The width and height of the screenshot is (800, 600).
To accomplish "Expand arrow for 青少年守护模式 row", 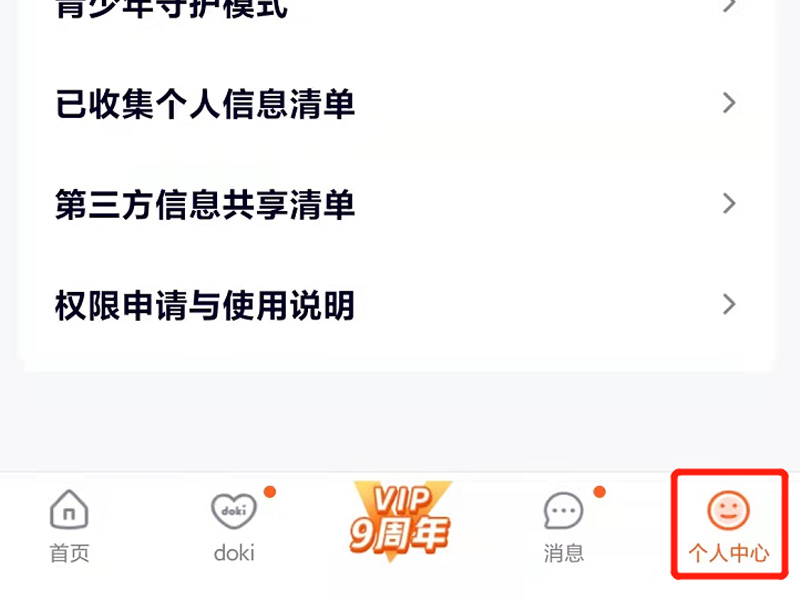I will pyautogui.click(x=730, y=6).
